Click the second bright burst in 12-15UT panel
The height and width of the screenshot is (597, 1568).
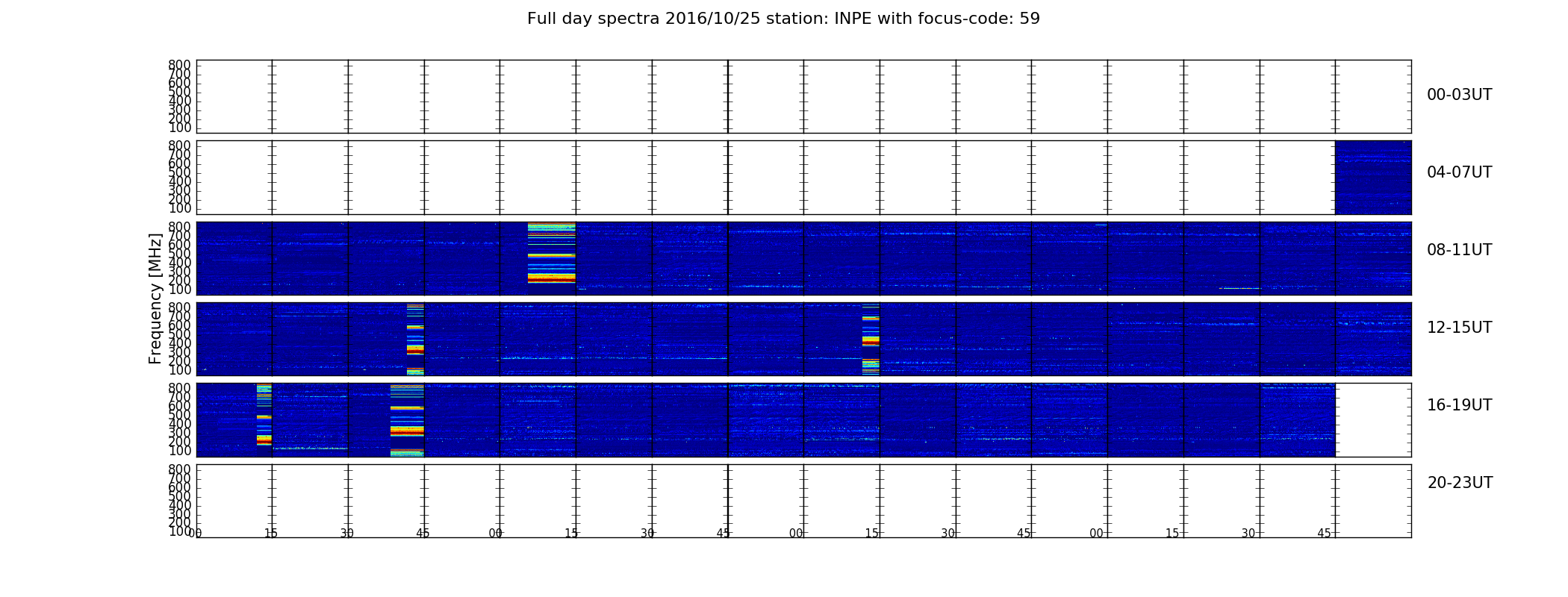click(x=871, y=339)
